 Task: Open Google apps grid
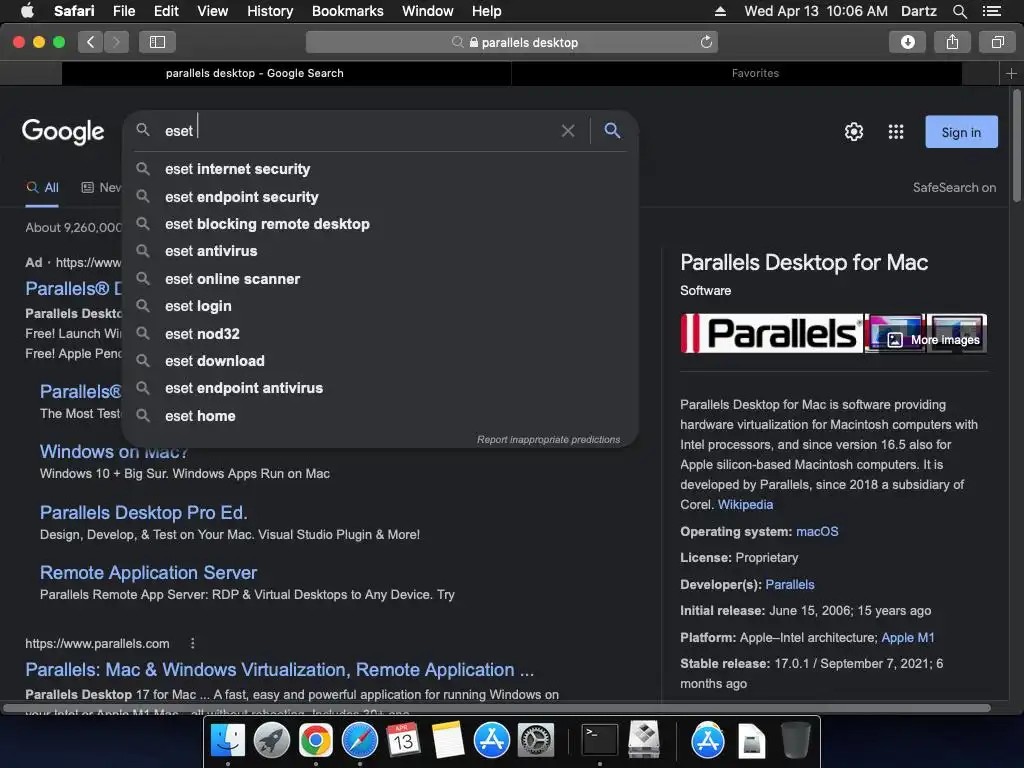(x=896, y=132)
